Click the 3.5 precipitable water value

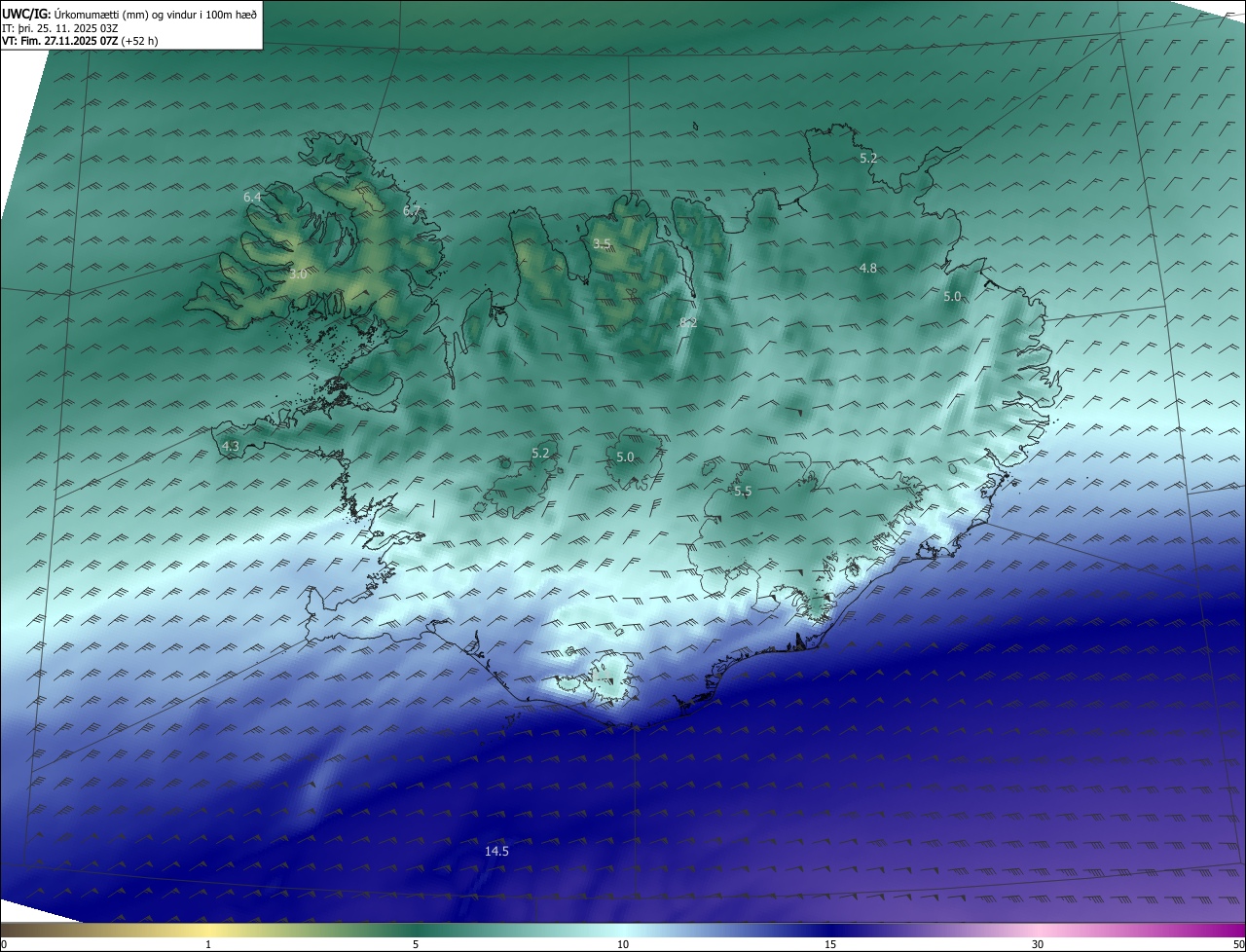click(602, 244)
